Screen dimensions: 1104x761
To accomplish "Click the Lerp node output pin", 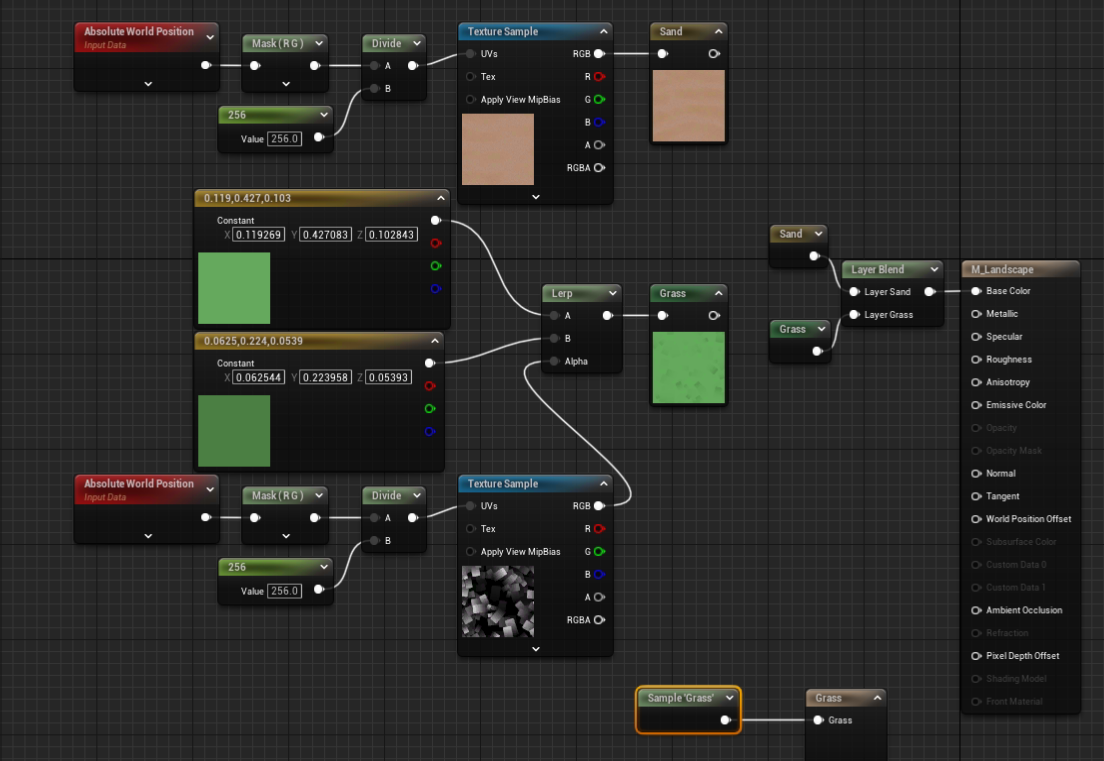I will (608, 315).
